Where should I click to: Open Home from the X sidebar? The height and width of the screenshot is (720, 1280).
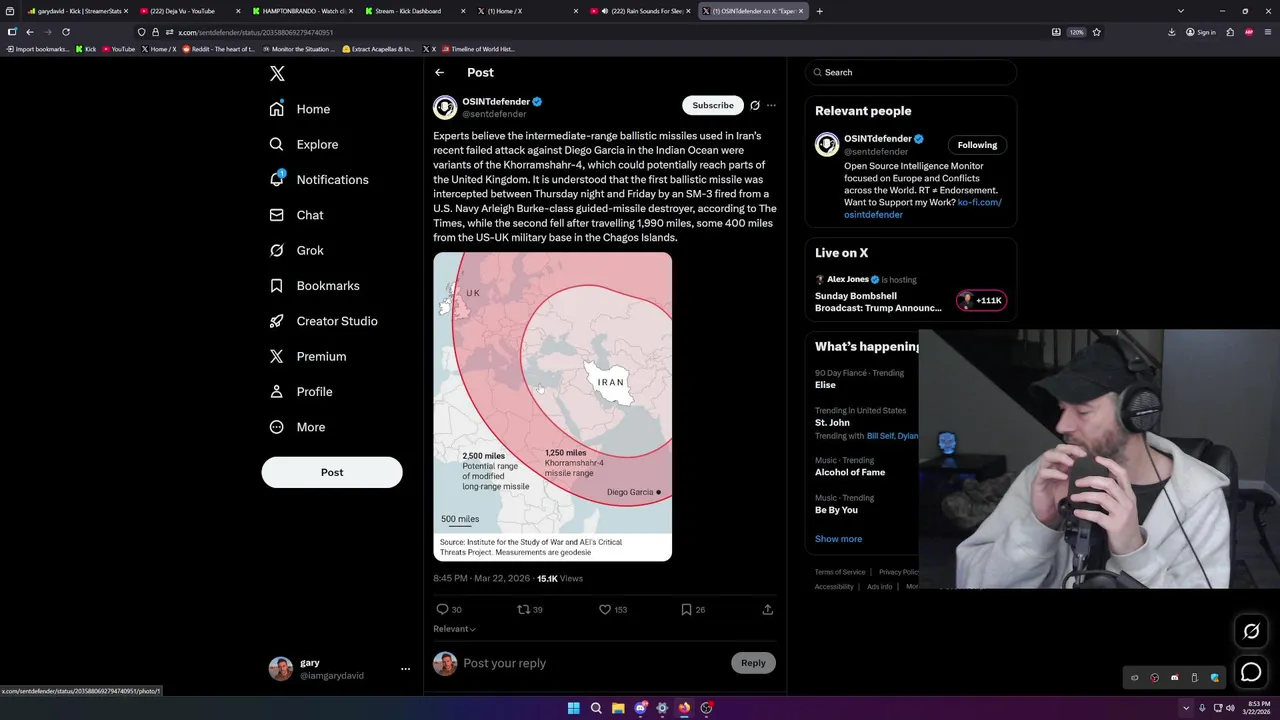(x=300, y=109)
